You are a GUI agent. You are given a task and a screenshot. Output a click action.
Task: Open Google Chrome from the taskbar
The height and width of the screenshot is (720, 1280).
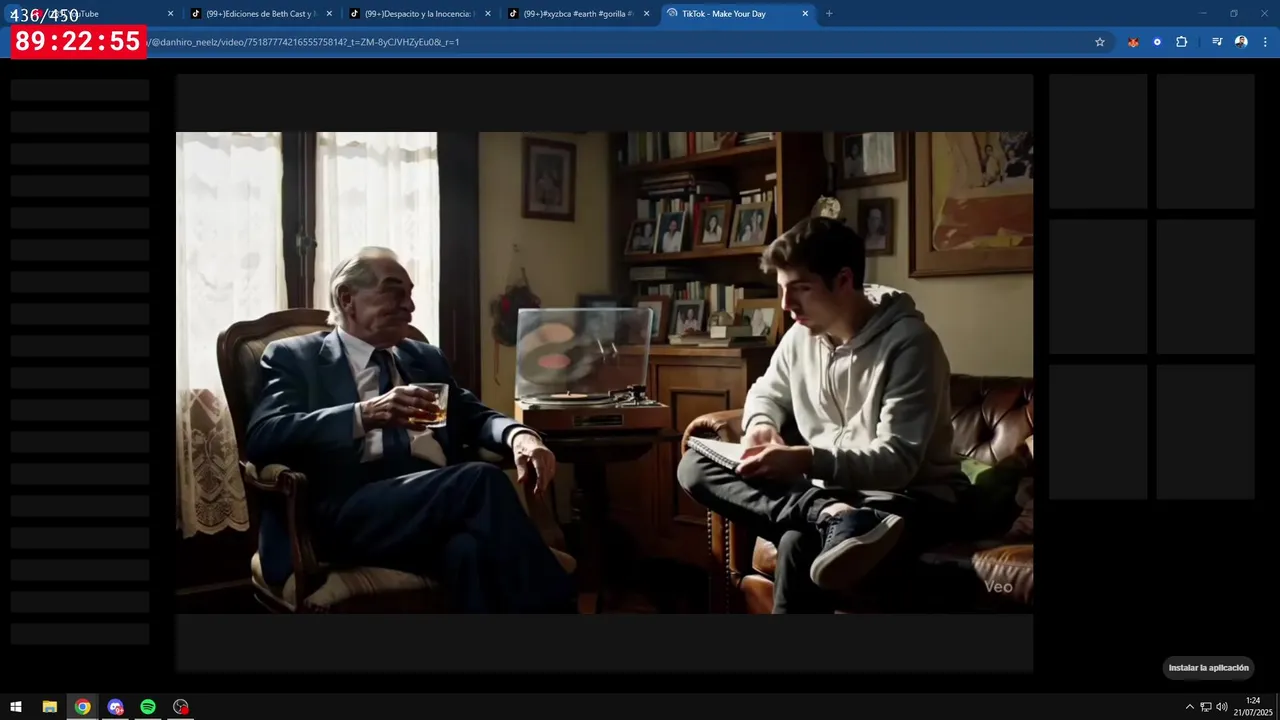click(x=83, y=707)
